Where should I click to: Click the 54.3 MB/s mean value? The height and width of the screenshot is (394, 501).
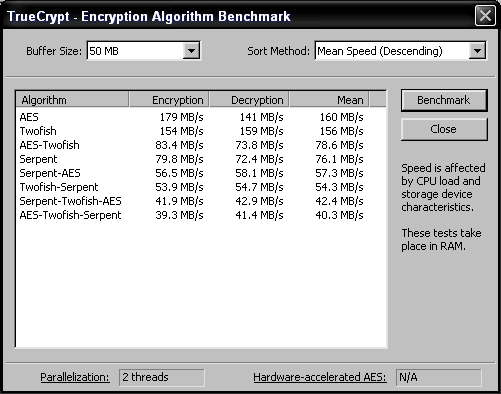click(x=339, y=187)
